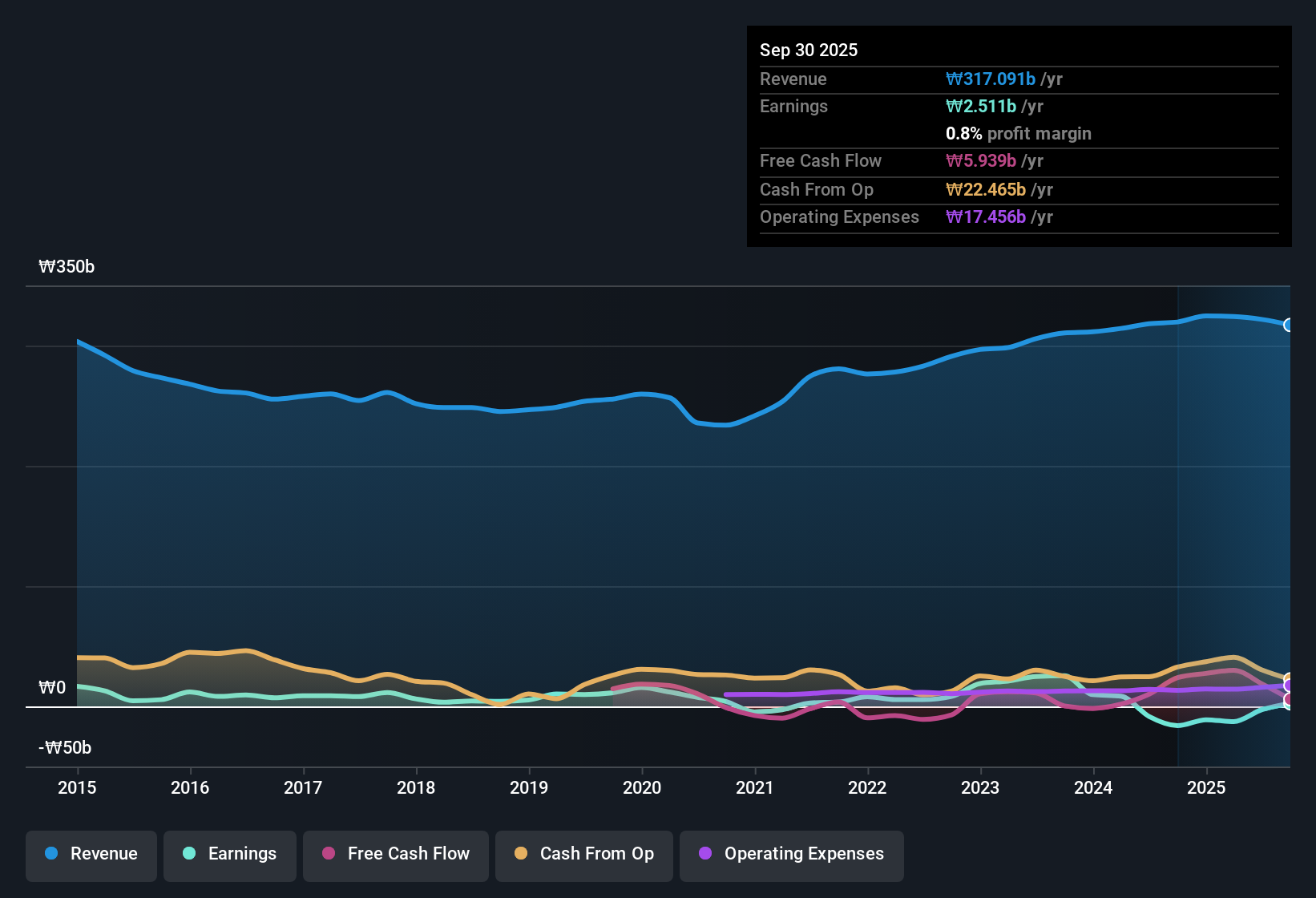This screenshot has width=1316, height=898.
Task: Click the purple Operating Expenses legend dot
Action: 705,854
